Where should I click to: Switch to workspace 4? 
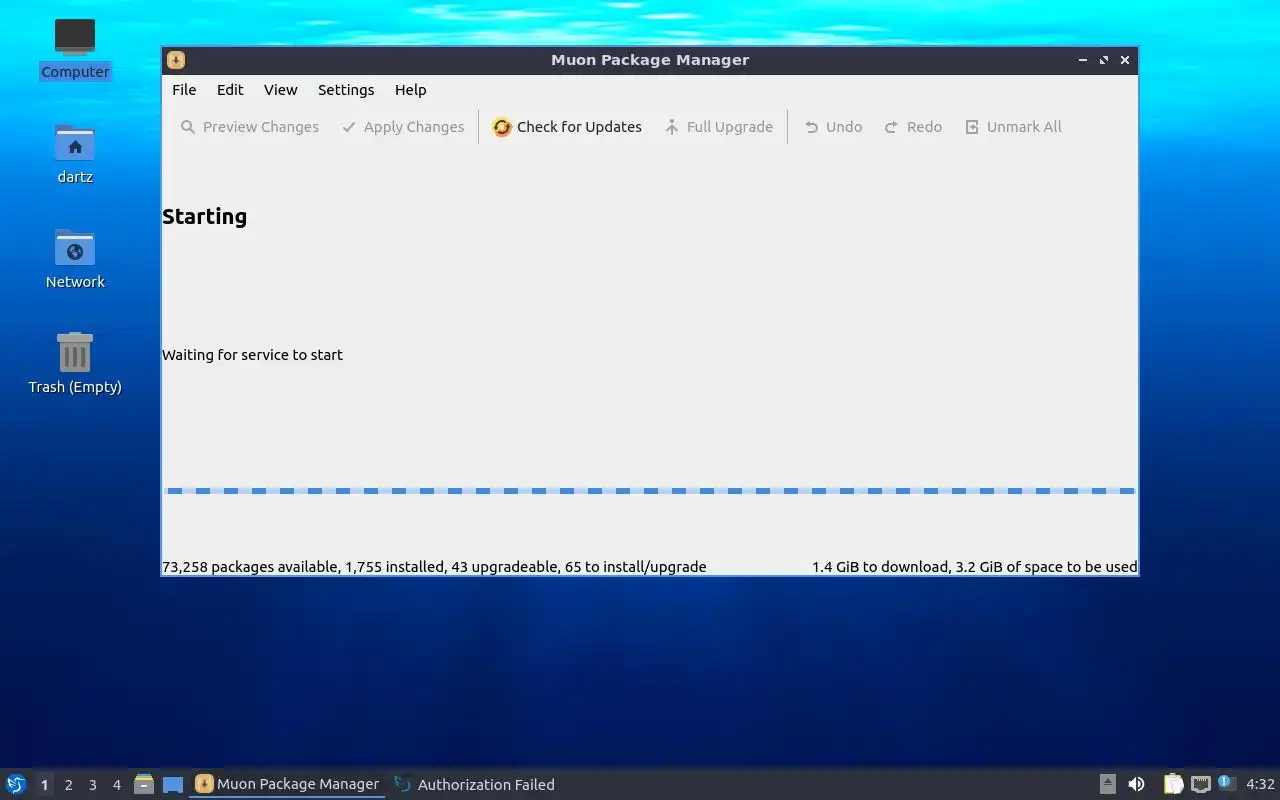coord(116,785)
